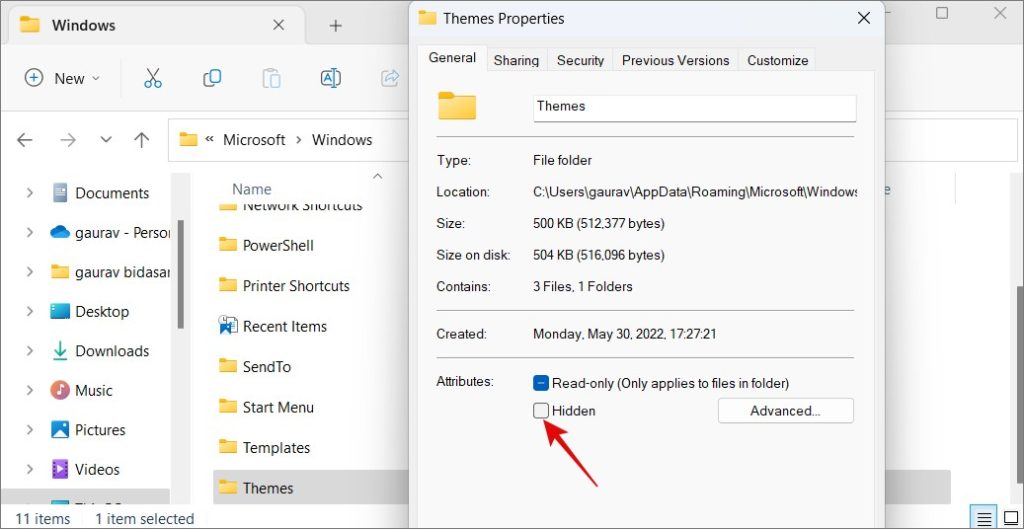Click the navigation pane scrollbar
Screen dimensions: 1024x529
click(x=180, y=274)
